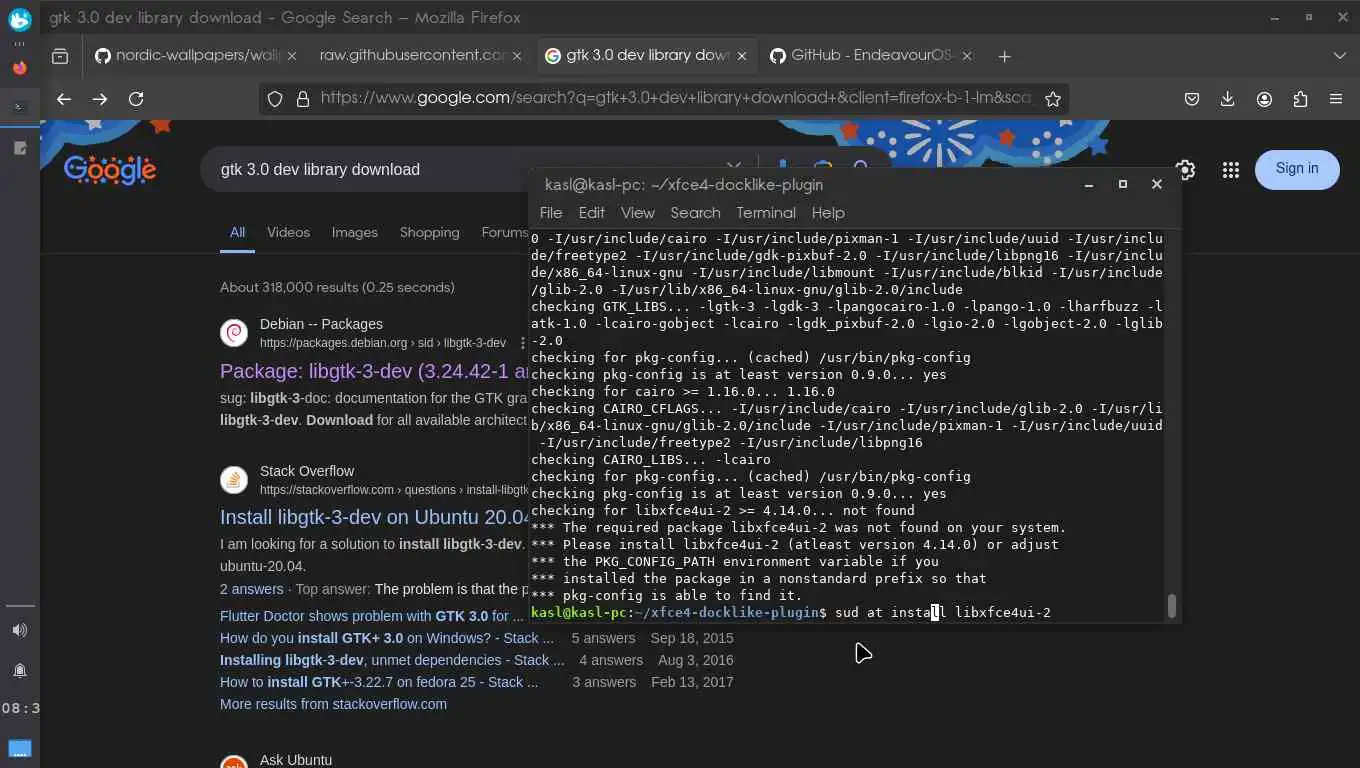Select the Shopping search tab

(x=430, y=232)
